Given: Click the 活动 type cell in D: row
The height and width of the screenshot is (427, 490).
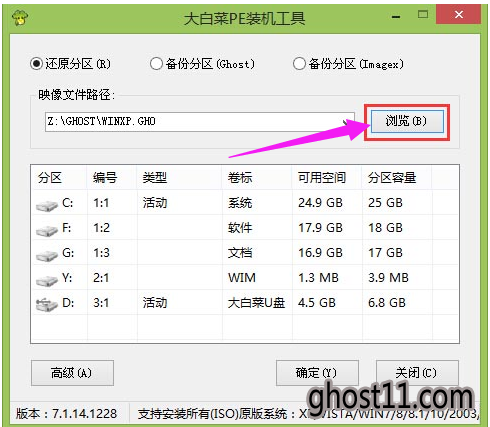Looking at the screenshot, I should pyautogui.click(x=155, y=303).
